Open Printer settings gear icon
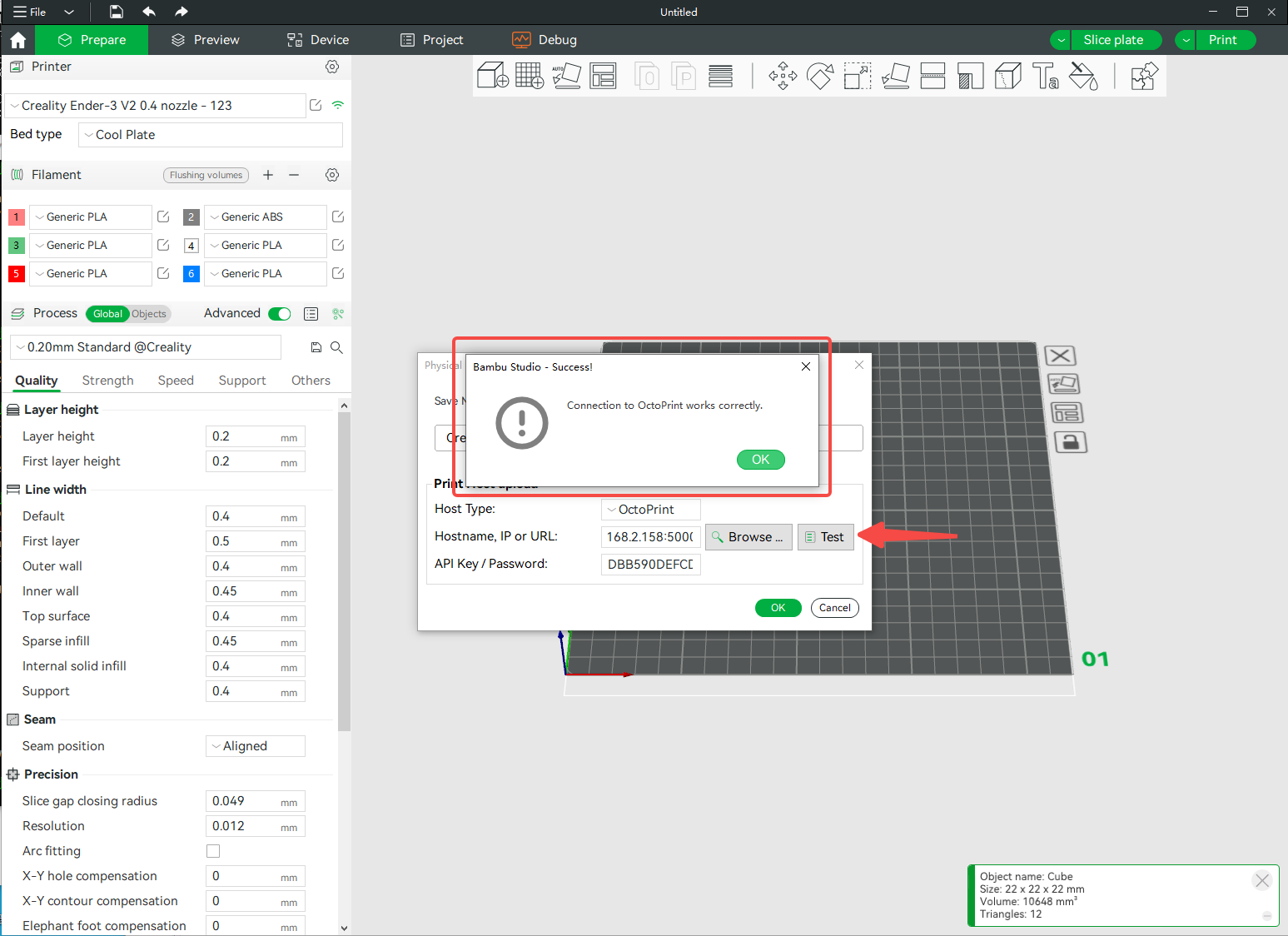Viewport: 1288px width, 936px height. tap(332, 67)
